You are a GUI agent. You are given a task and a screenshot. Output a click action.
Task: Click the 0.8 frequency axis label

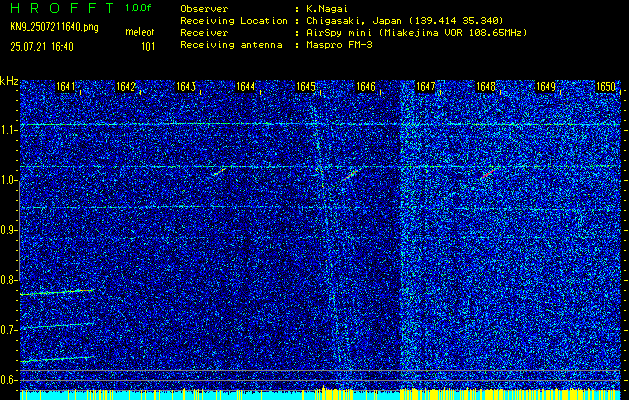pos(7,280)
